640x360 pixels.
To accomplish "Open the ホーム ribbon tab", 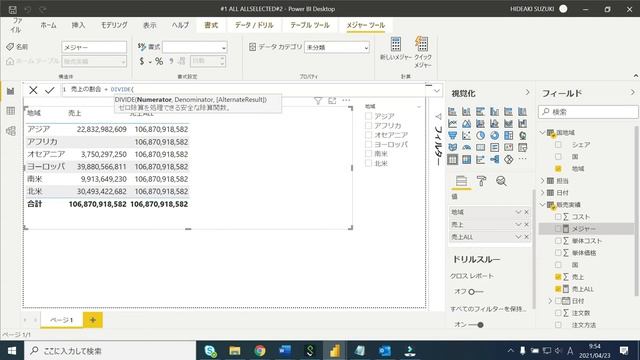I will 49,25.
